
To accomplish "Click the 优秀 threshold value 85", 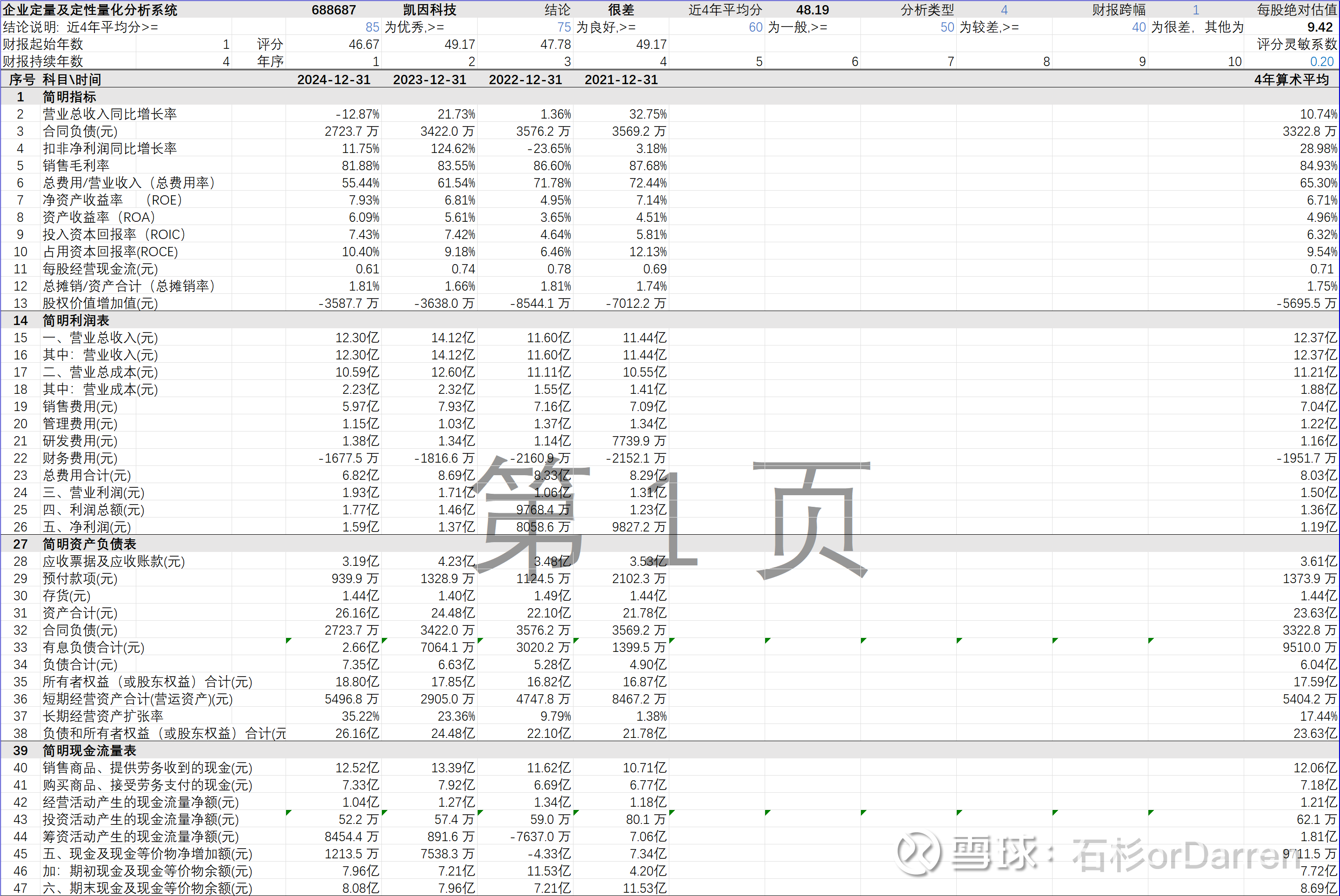I will pos(372,27).
